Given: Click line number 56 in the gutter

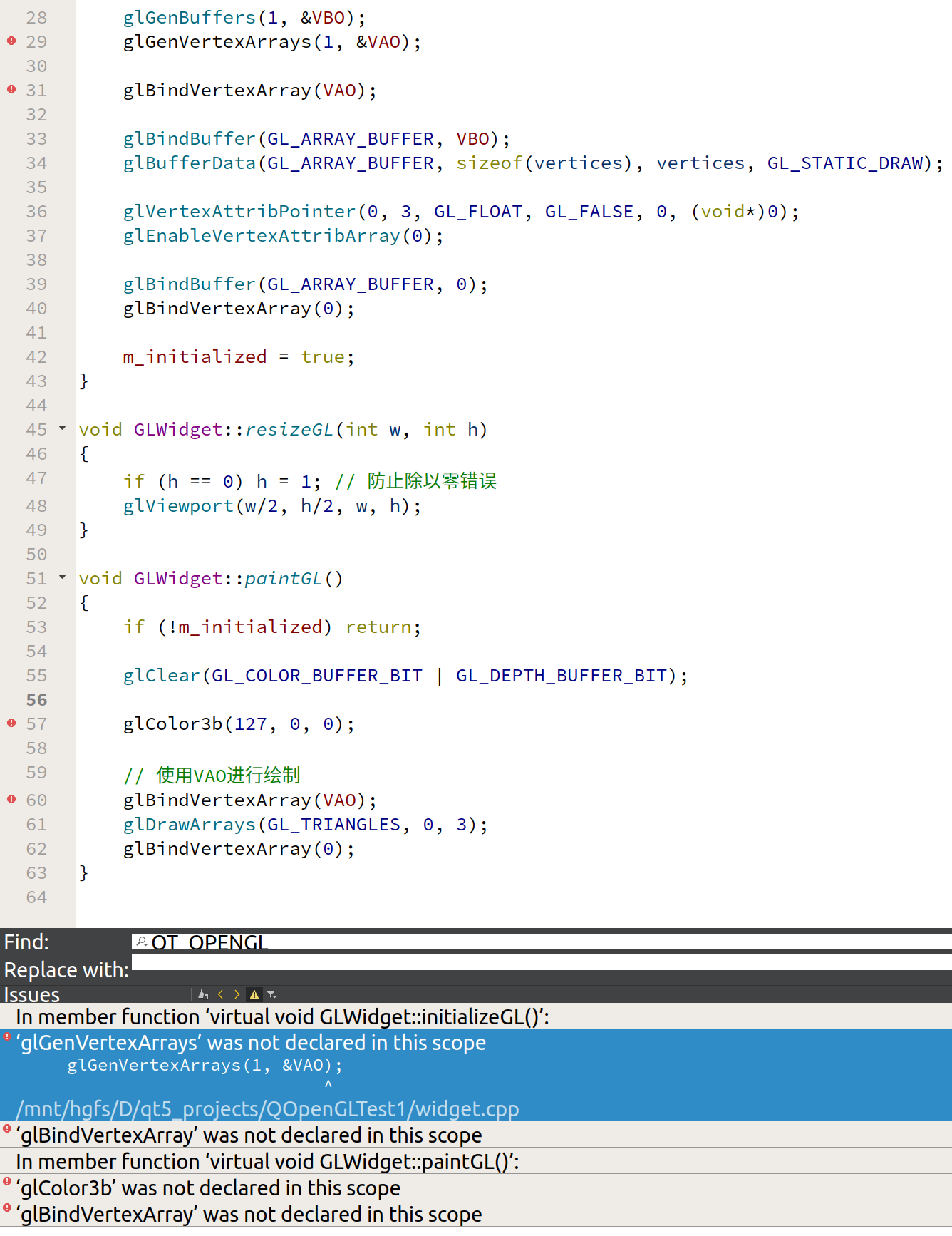Looking at the screenshot, I should click(36, 700).
